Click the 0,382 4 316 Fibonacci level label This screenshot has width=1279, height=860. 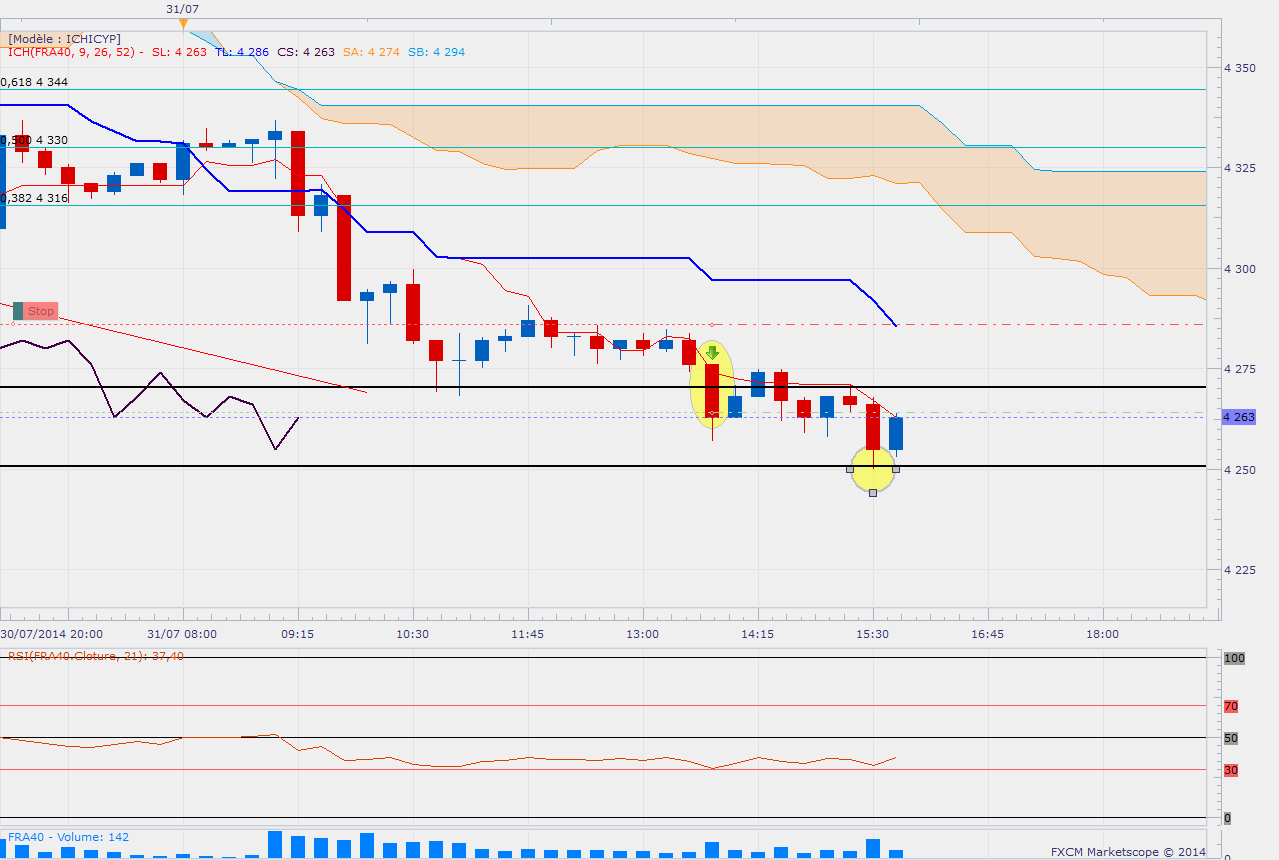[x=35, y=198]
